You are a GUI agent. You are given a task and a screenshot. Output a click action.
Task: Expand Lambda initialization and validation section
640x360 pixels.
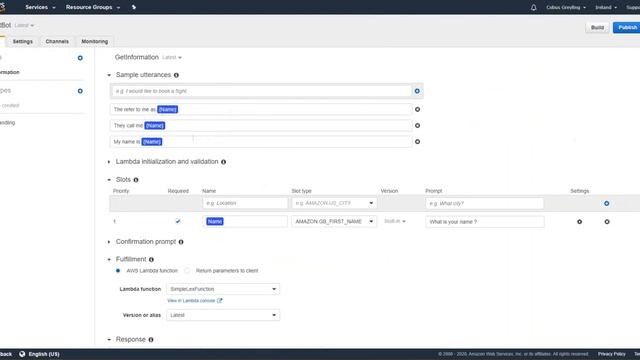pyautogui.click(x=109, y=162)
